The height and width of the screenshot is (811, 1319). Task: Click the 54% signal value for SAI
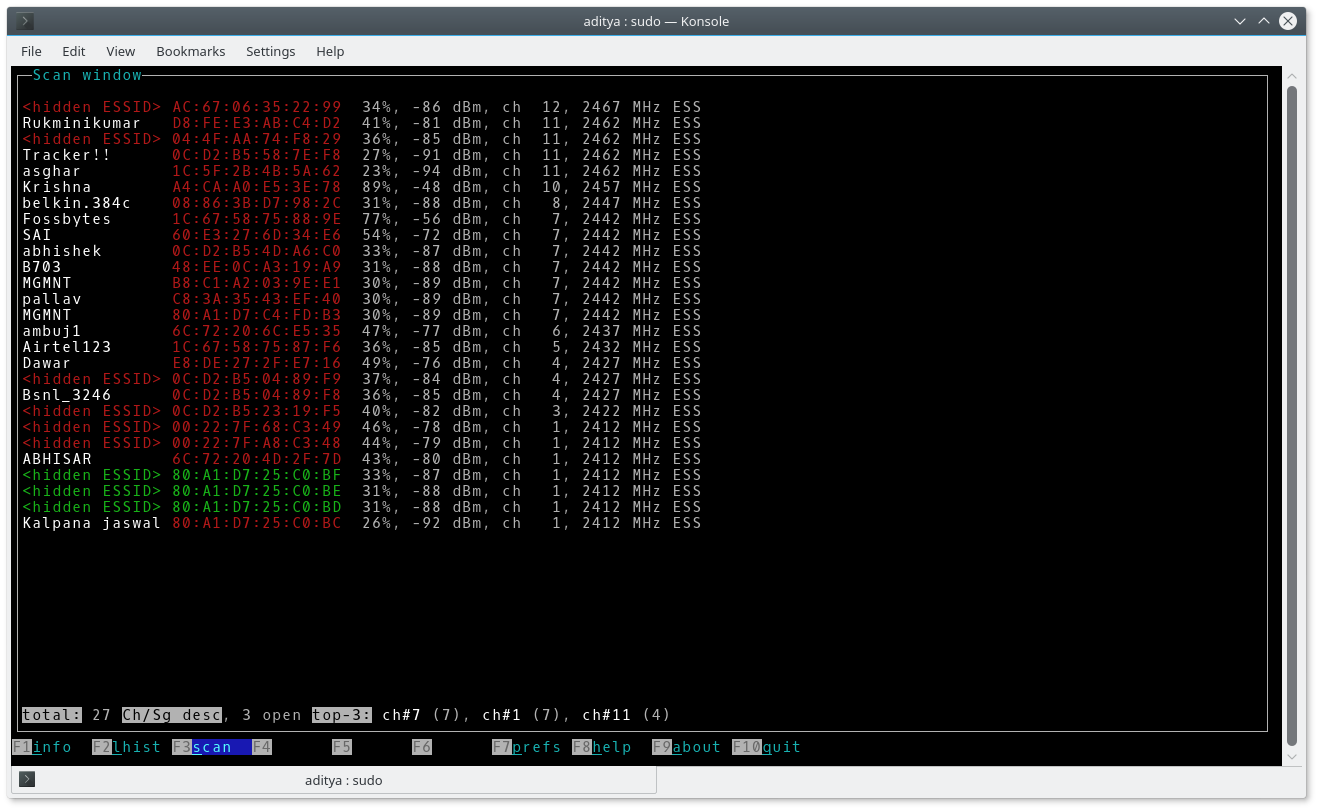pyautogui.click(x=377, y=235)
